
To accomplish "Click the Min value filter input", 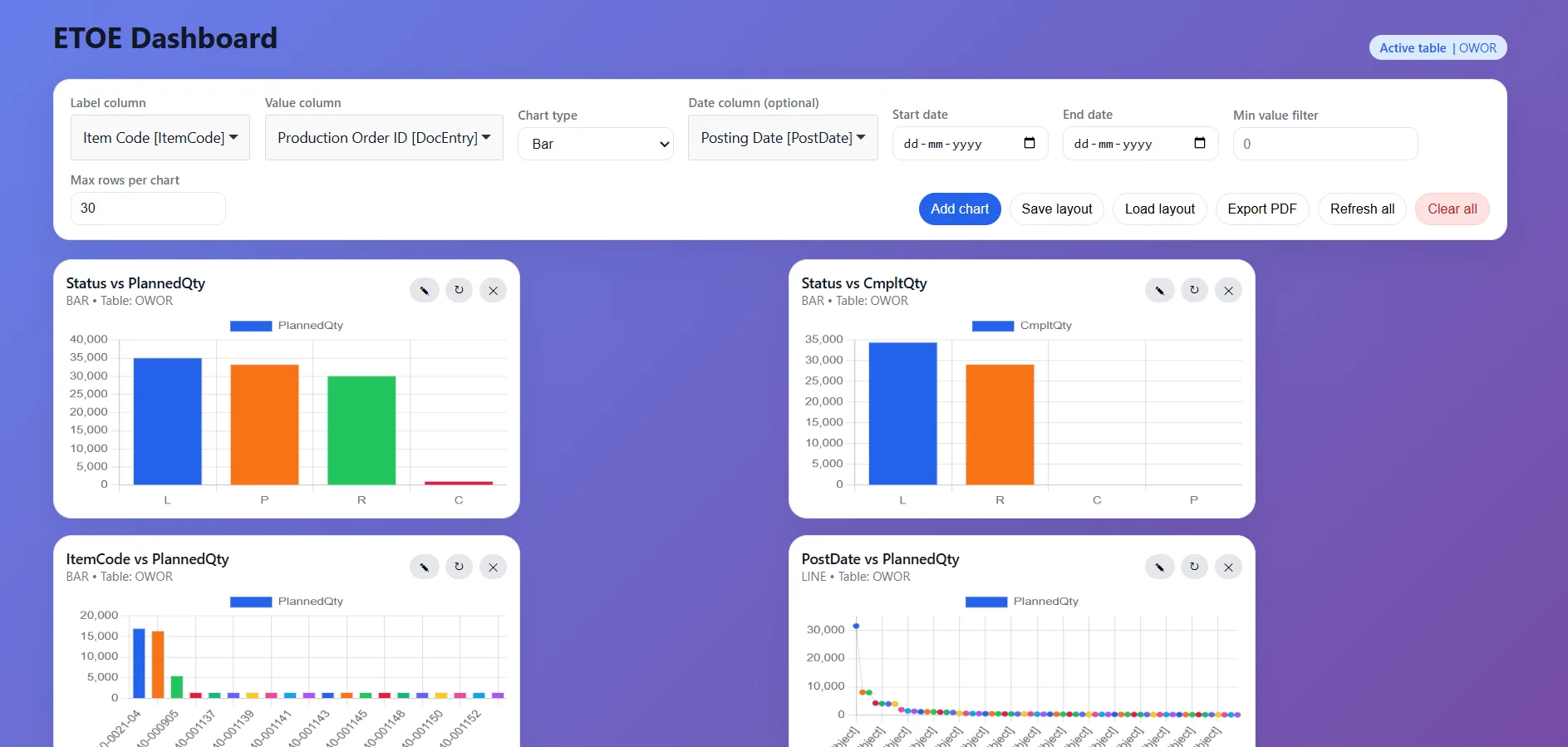I will 1325,144.
